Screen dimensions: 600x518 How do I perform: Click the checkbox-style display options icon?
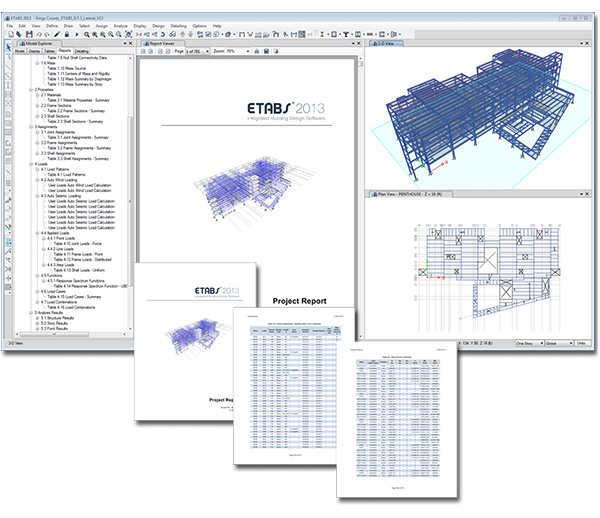(208, 34)
